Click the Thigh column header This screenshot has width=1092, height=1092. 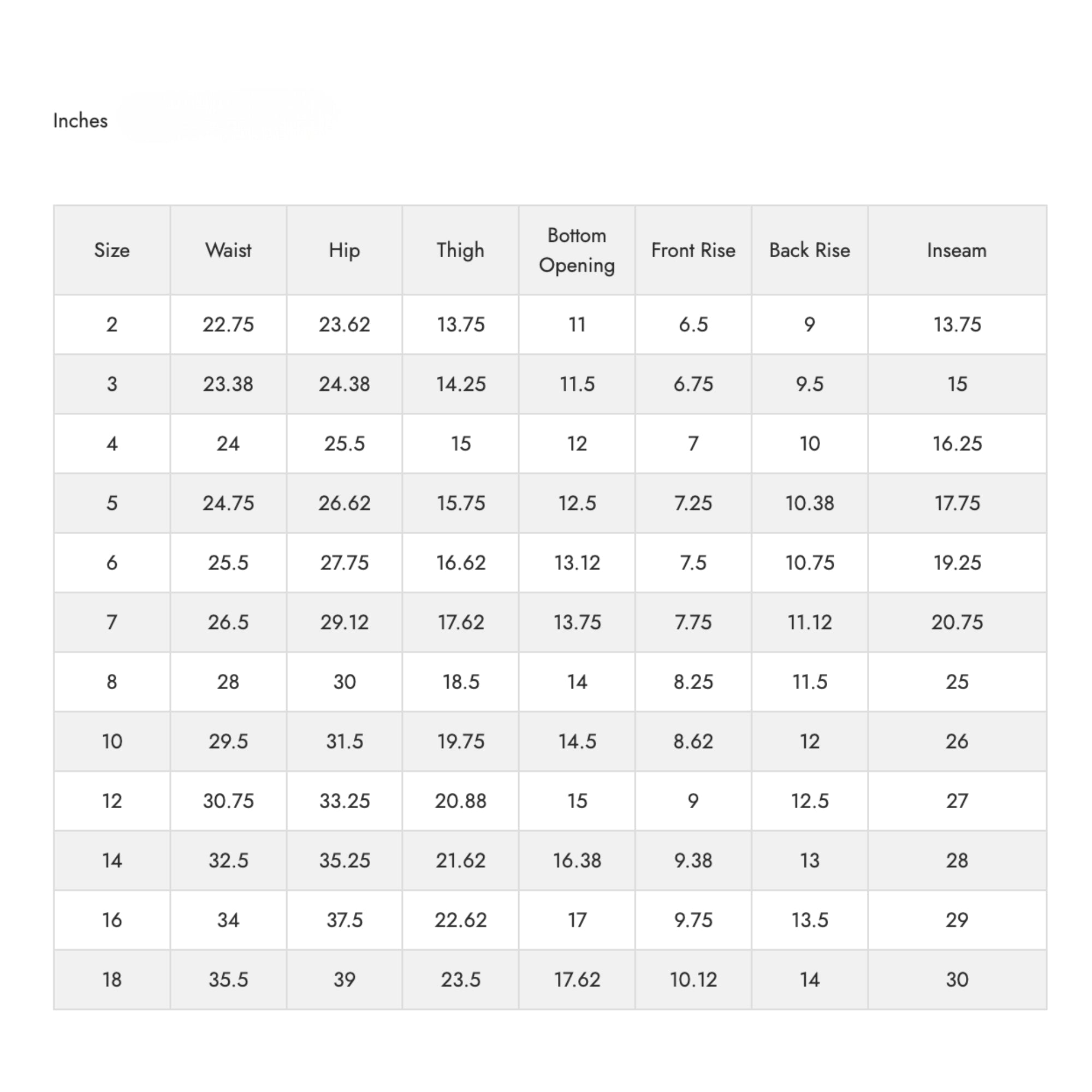(460, 251)
